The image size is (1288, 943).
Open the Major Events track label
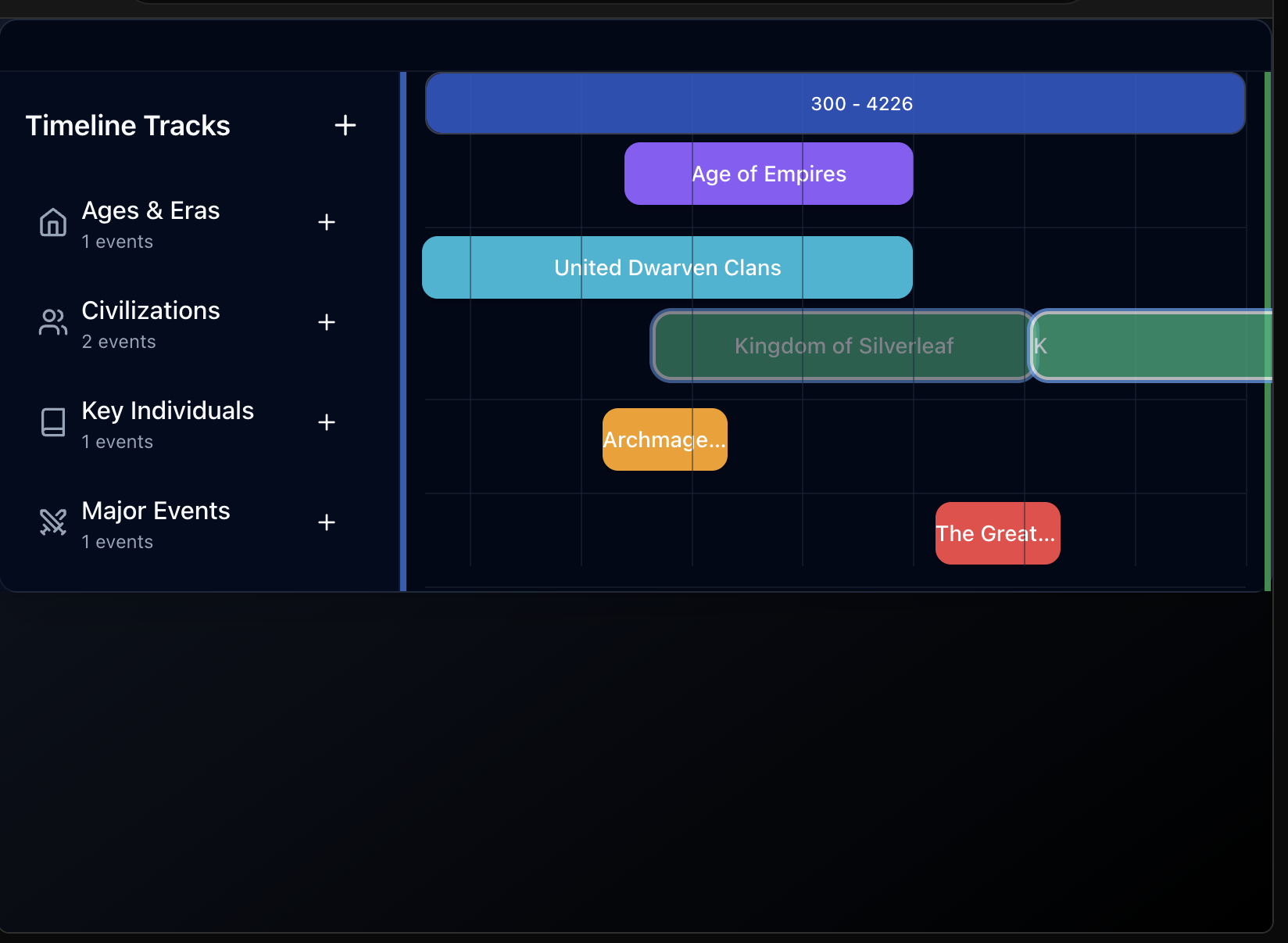pyautogui.click(x=156, y=511)
